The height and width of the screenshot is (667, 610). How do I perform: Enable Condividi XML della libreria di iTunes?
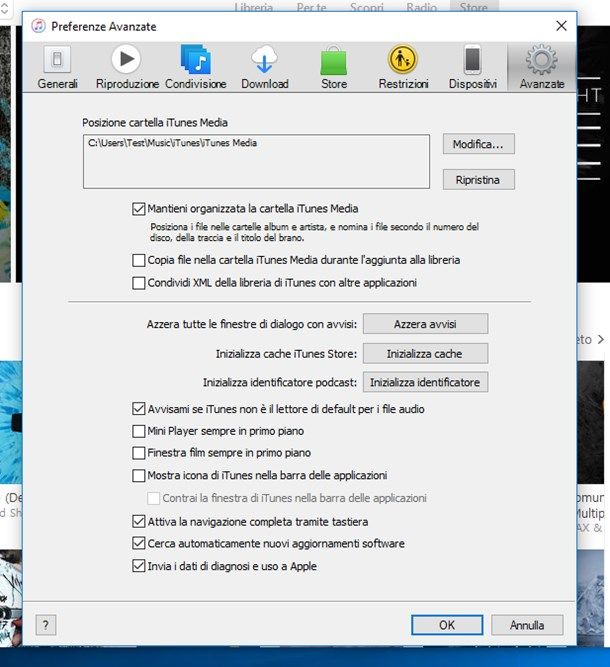(x=139, y=283)
